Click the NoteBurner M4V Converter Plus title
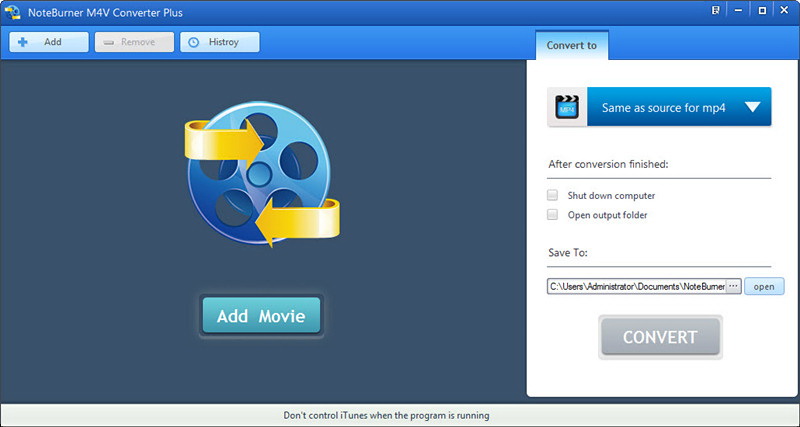Viewport: 800px width, 427px height. click(x=105, y=13)
